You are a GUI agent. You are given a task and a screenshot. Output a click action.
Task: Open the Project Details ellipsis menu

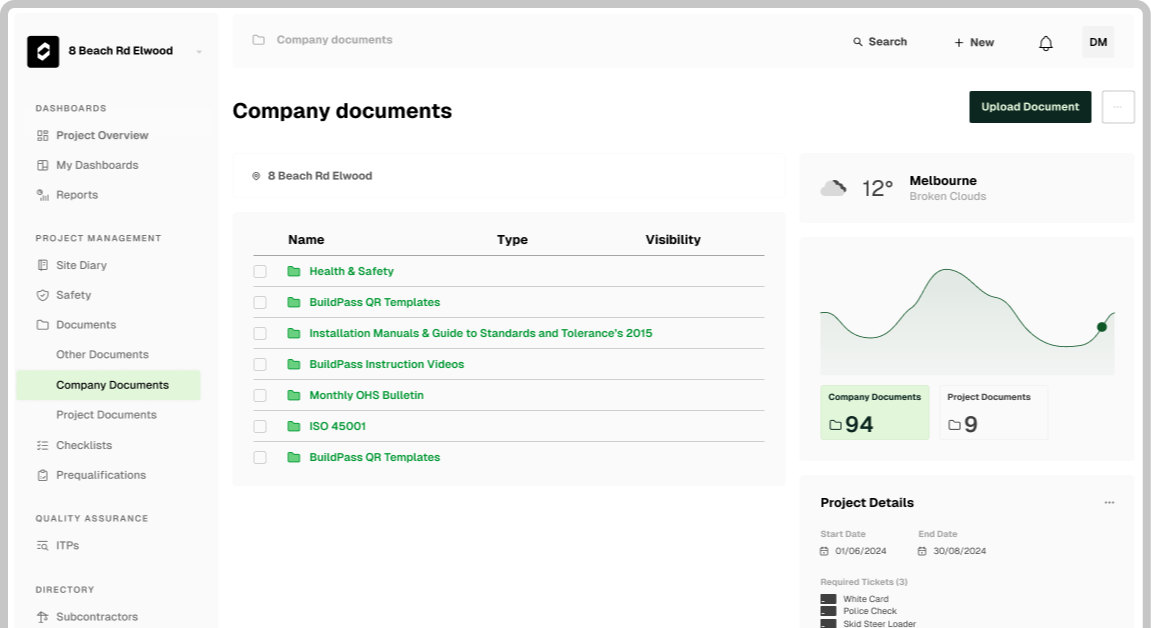click(x=1109, y=503)
